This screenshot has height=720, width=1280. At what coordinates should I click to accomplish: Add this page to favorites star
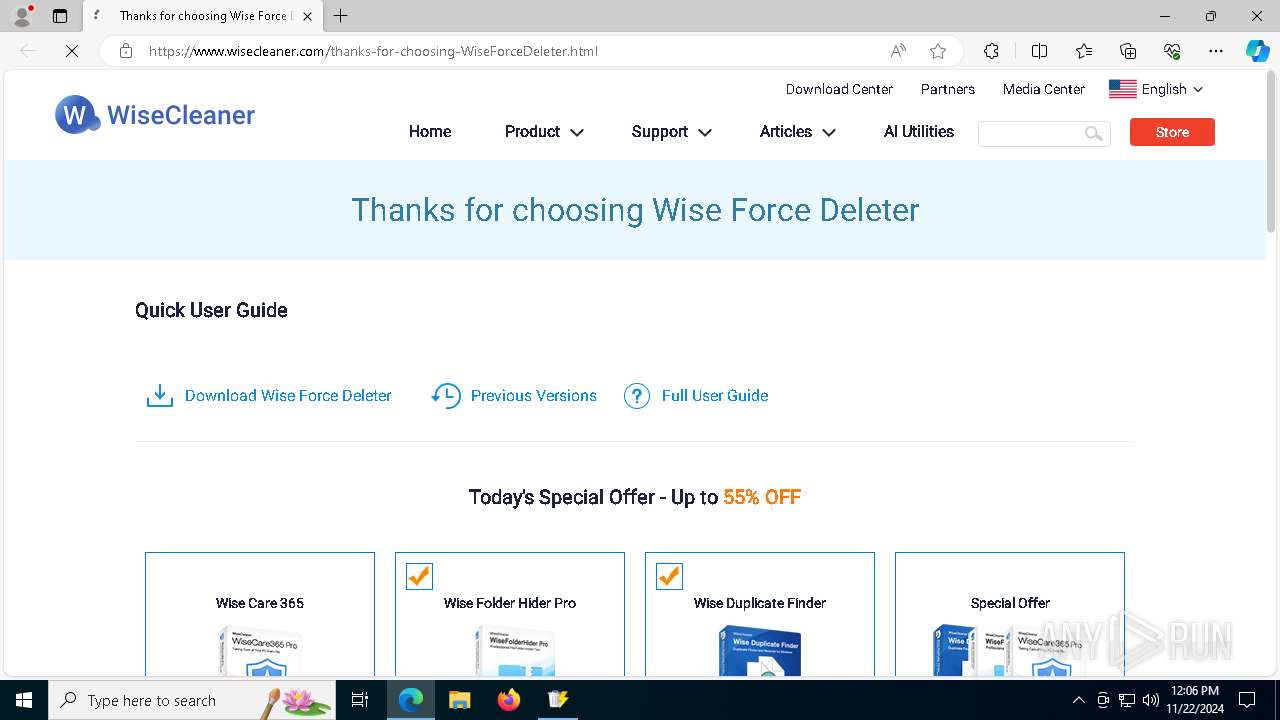click(x=938, y=51)
